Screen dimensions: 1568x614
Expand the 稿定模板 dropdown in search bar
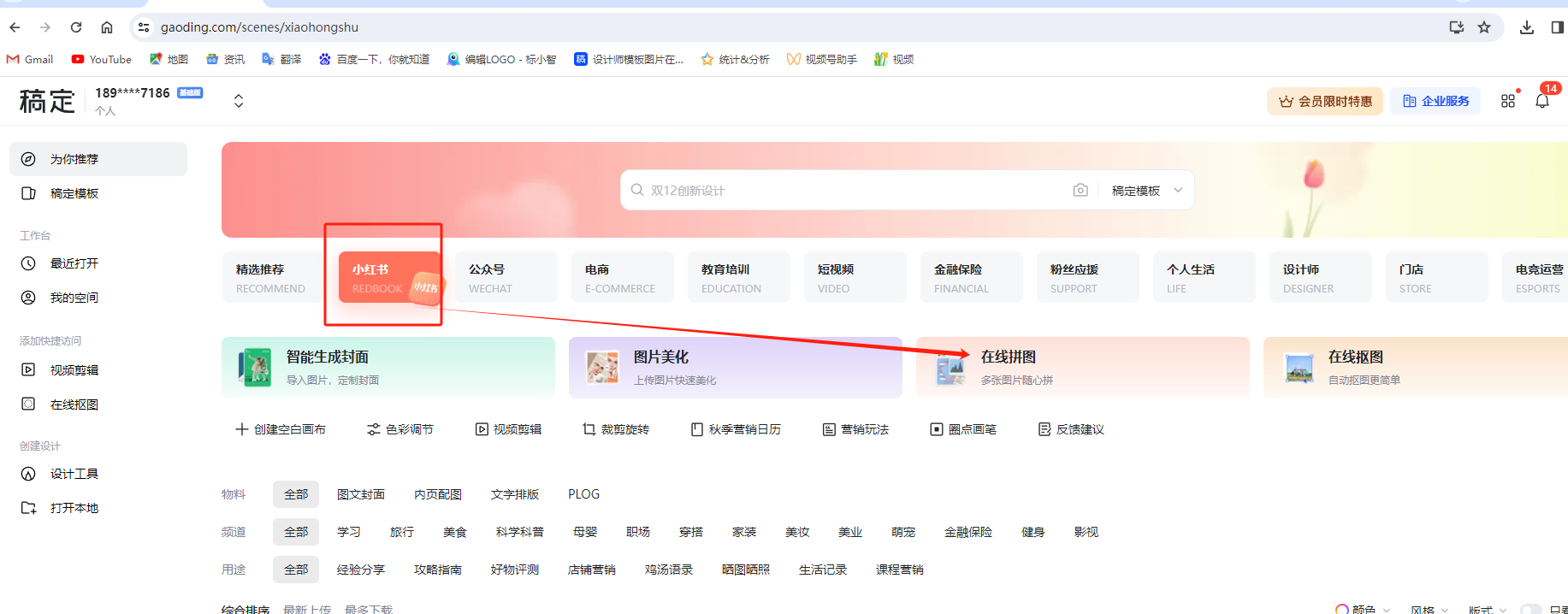coord(1146,190)
